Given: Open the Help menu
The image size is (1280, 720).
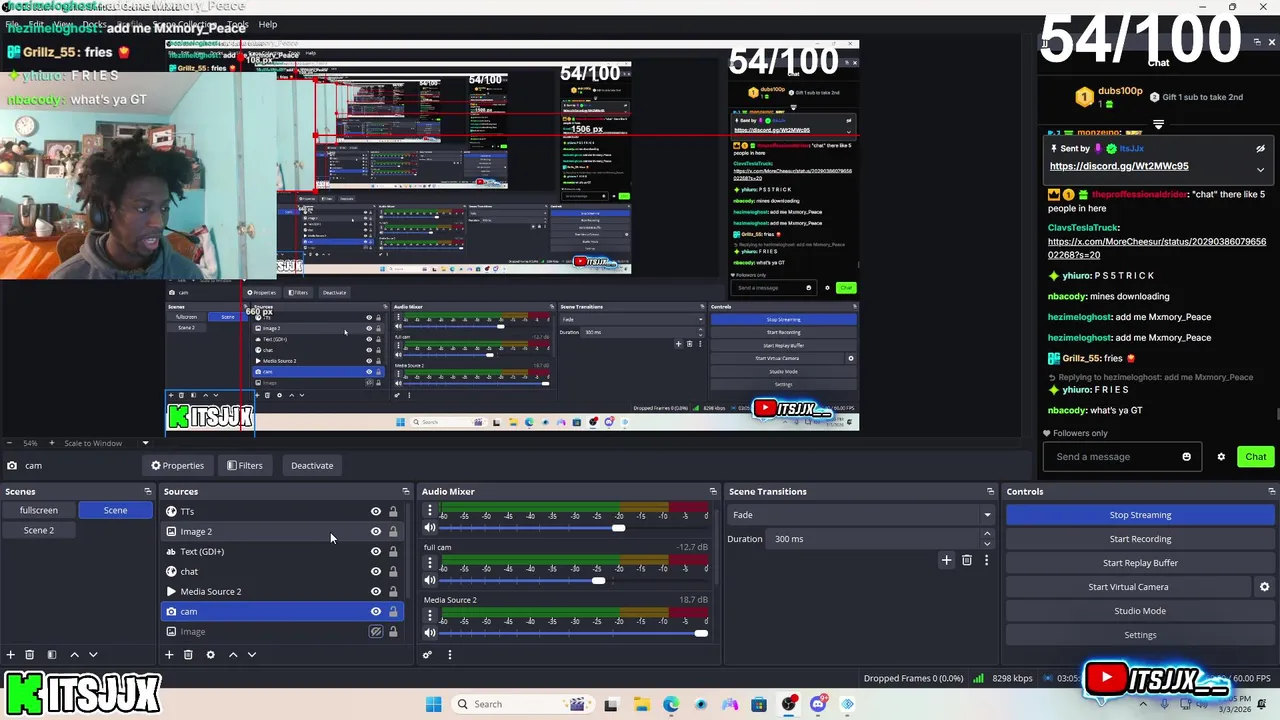Looking at the screenshot, I should point(268,24).
